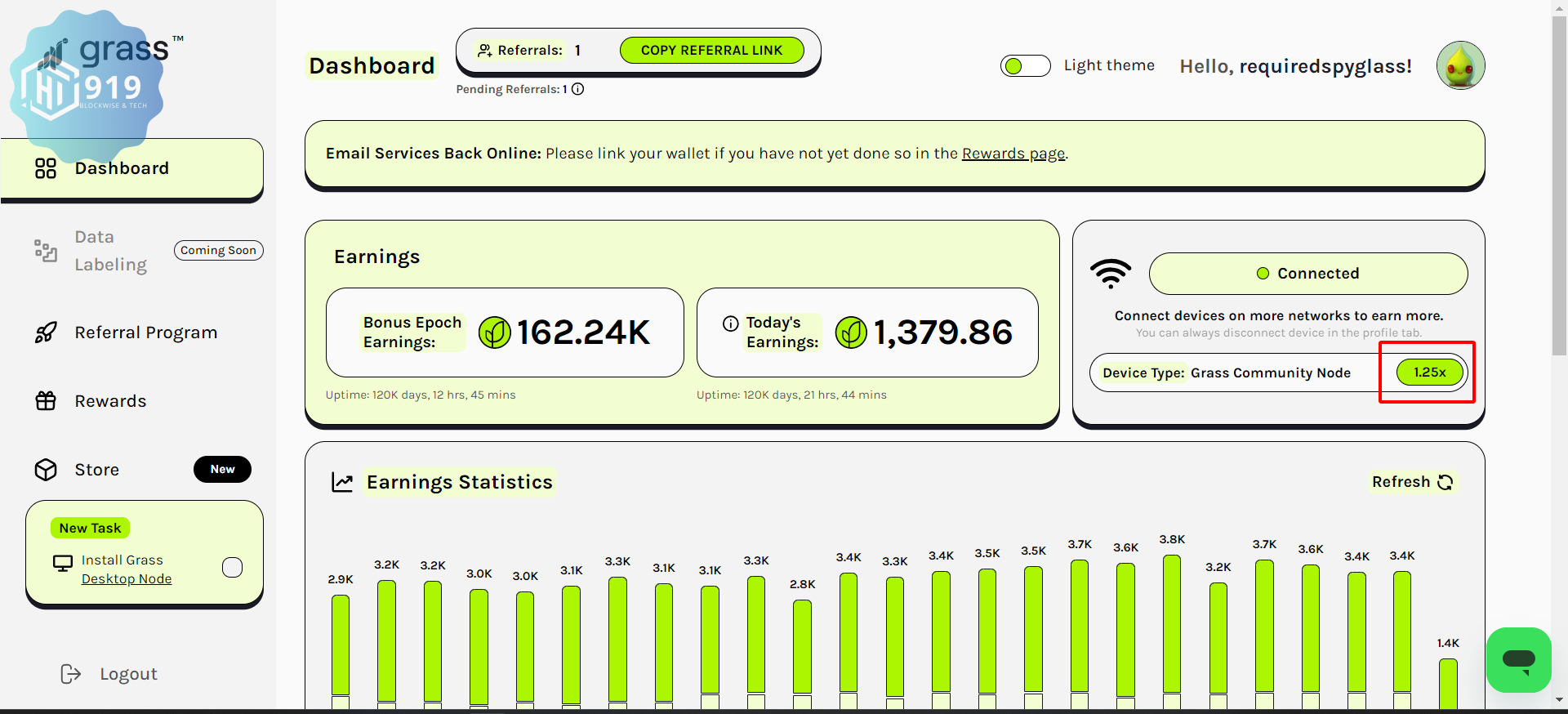Click the 1.25x multiplier badge
Image resolution: width=1568 pixels, height=714 pixels.
coord(1430,373)
